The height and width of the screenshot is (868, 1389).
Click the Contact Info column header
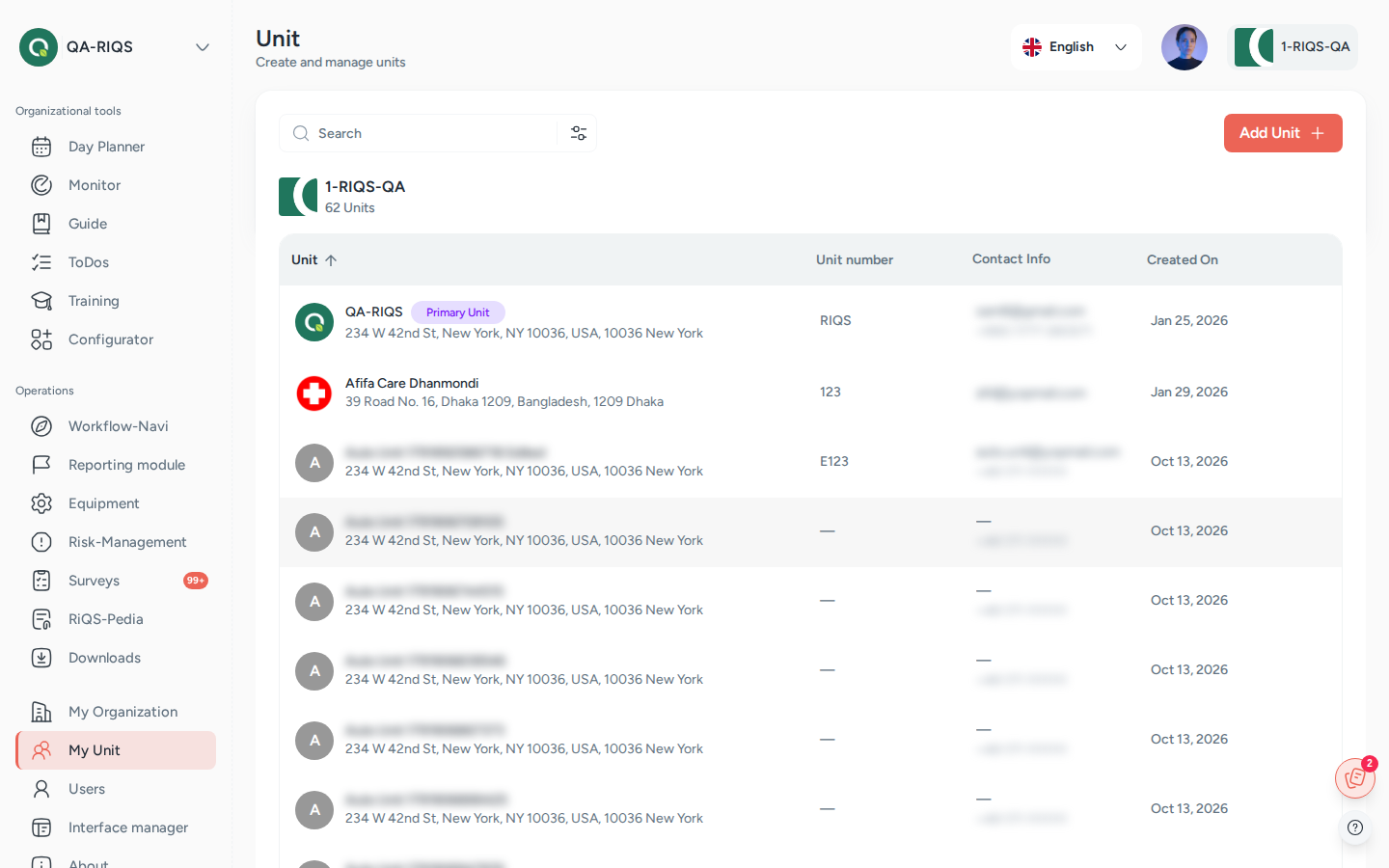[1011, 258]
